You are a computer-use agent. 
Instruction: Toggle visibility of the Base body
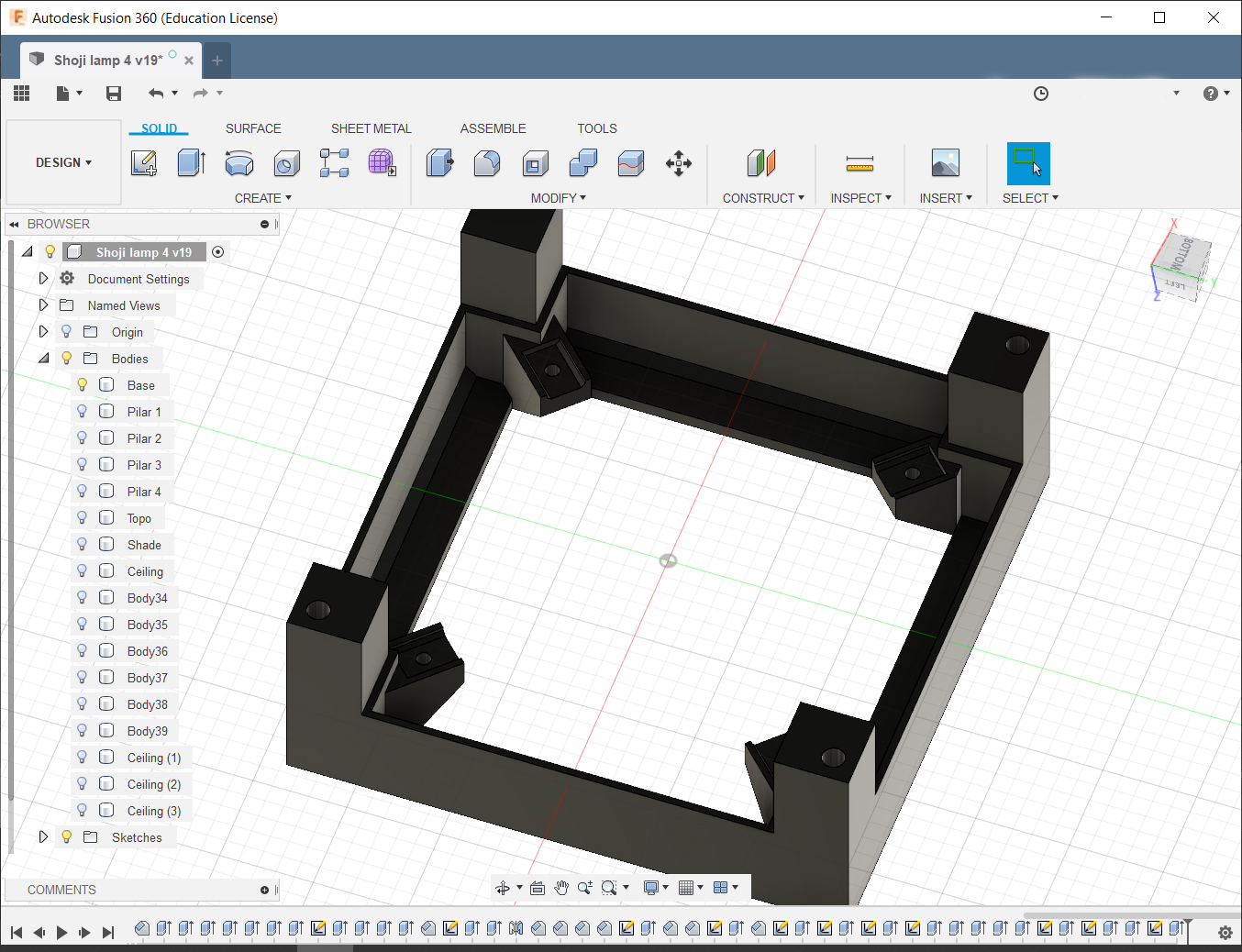(83, 385)
